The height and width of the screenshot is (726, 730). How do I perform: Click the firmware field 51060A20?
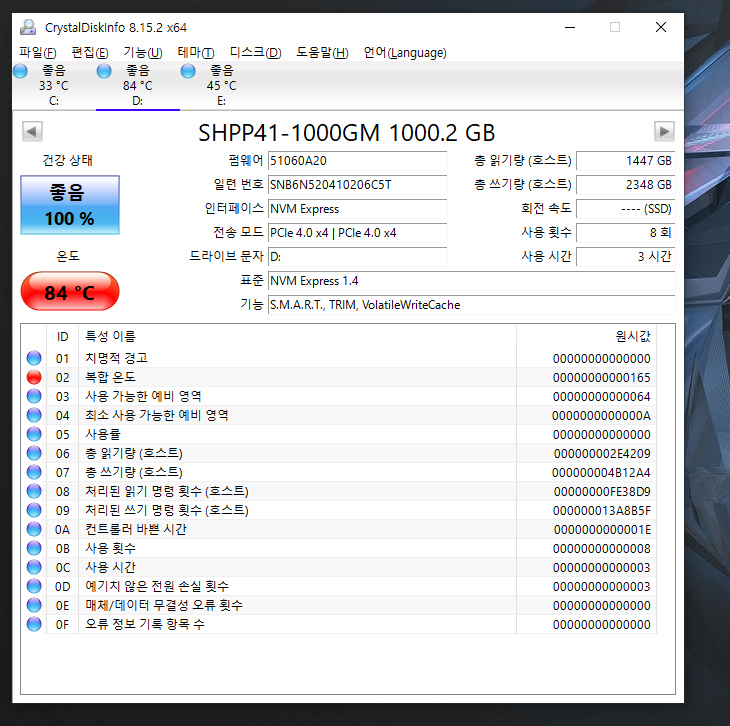[x=358, y=161]
